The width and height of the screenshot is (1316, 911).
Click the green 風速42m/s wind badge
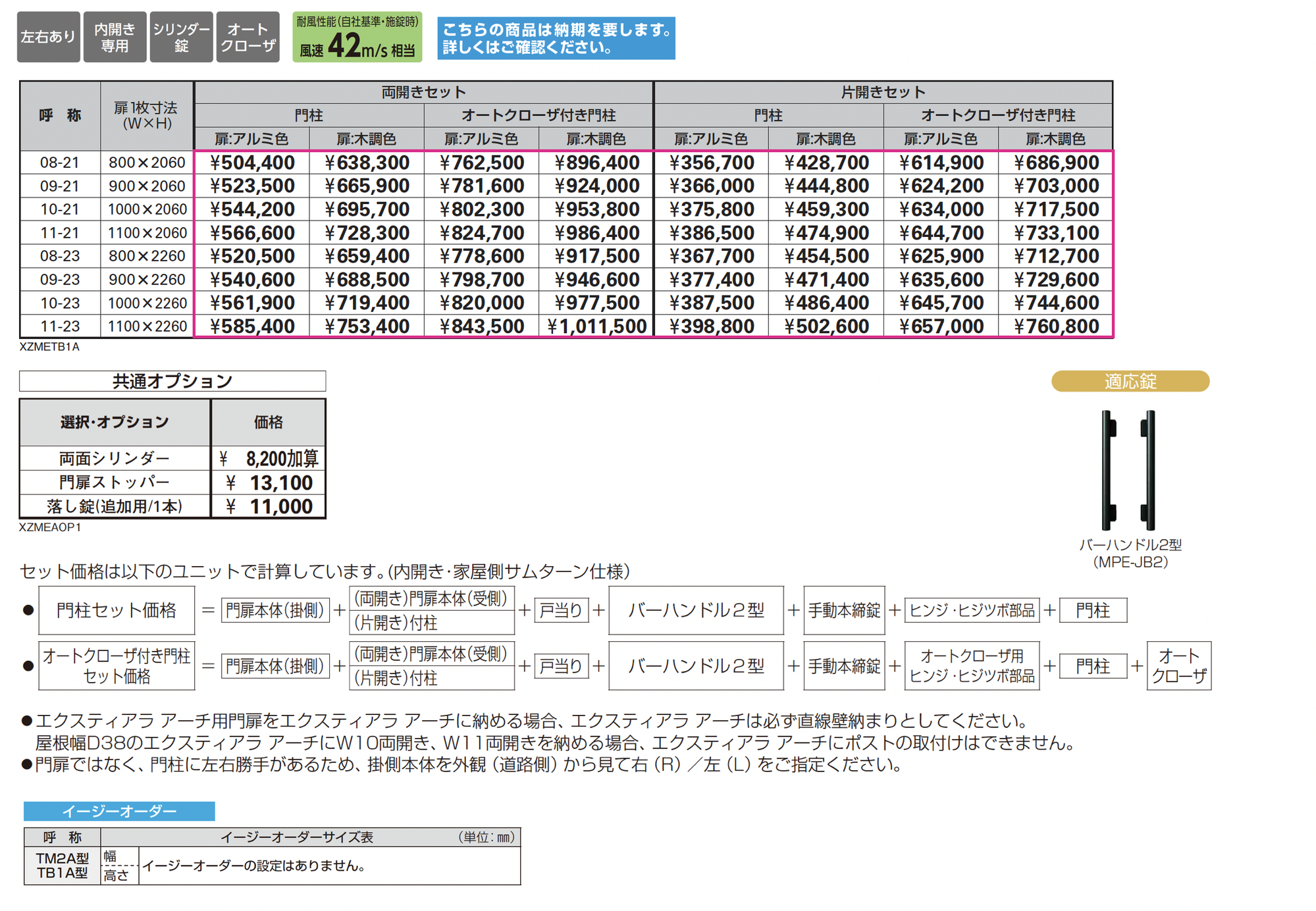coord(357,37)
